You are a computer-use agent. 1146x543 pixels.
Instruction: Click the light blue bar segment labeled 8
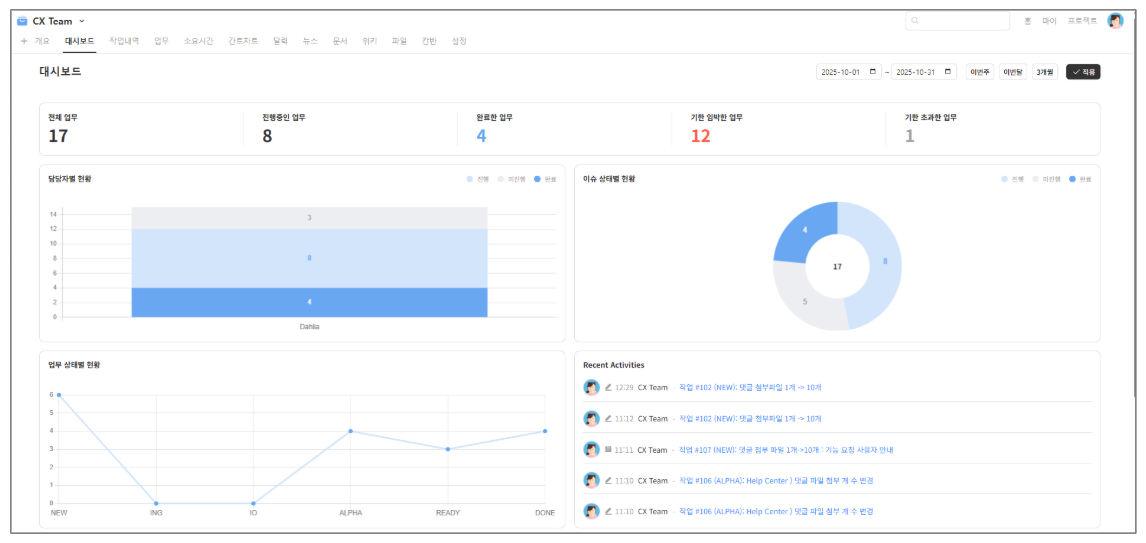pyautogui.click(x=309, y=258)
